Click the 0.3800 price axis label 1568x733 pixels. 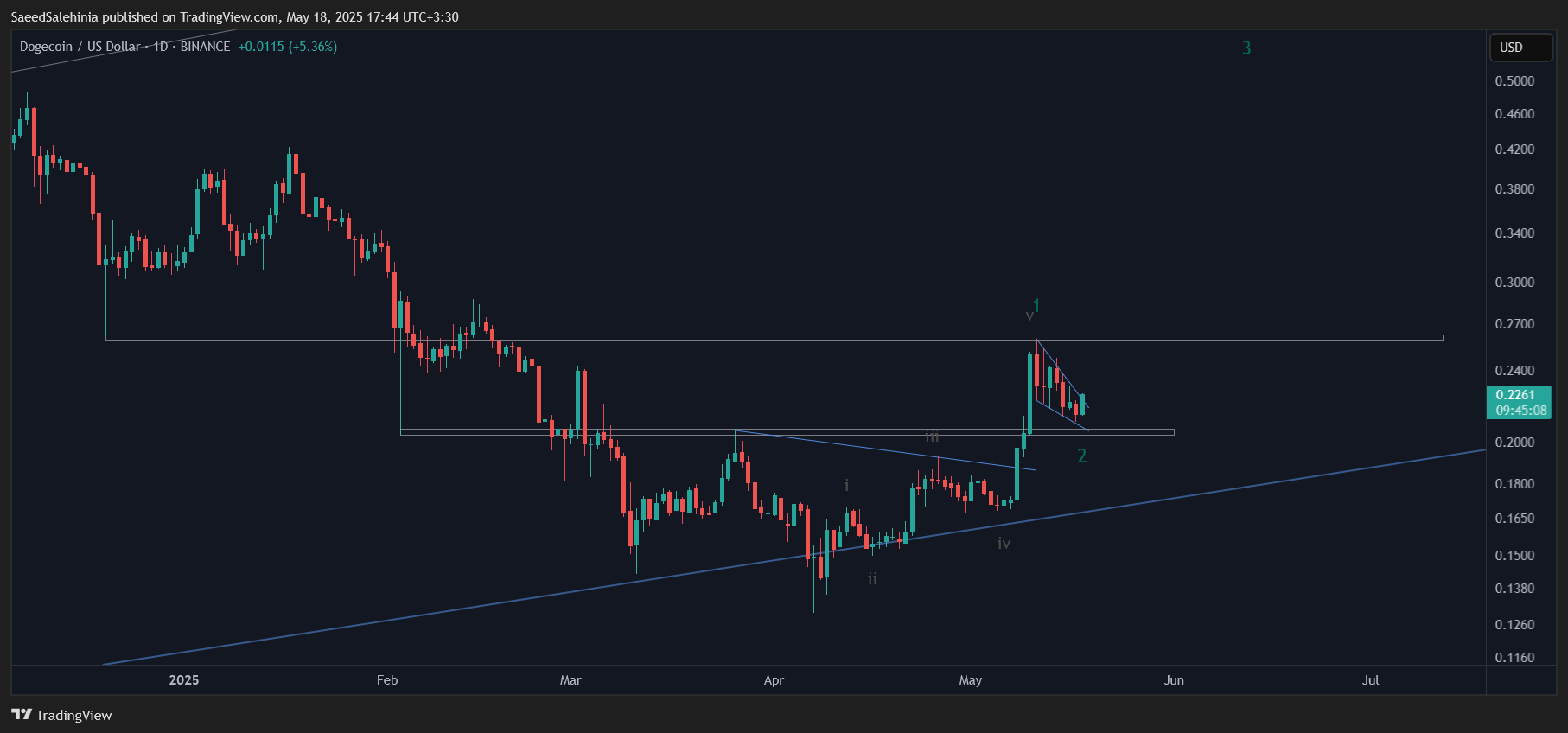(x=1514, y=189)
